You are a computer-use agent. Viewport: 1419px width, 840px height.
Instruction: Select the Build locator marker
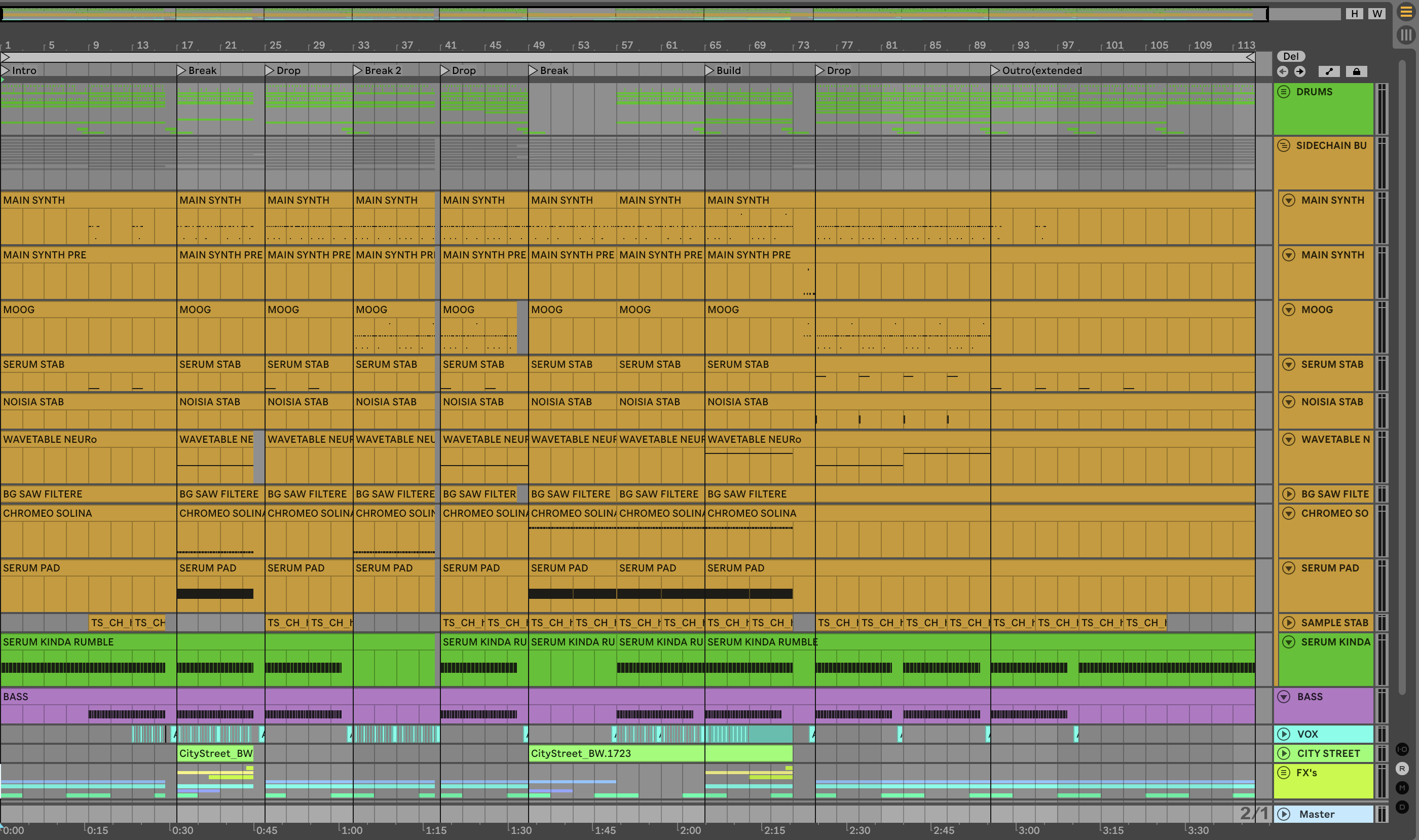(709, 70)
